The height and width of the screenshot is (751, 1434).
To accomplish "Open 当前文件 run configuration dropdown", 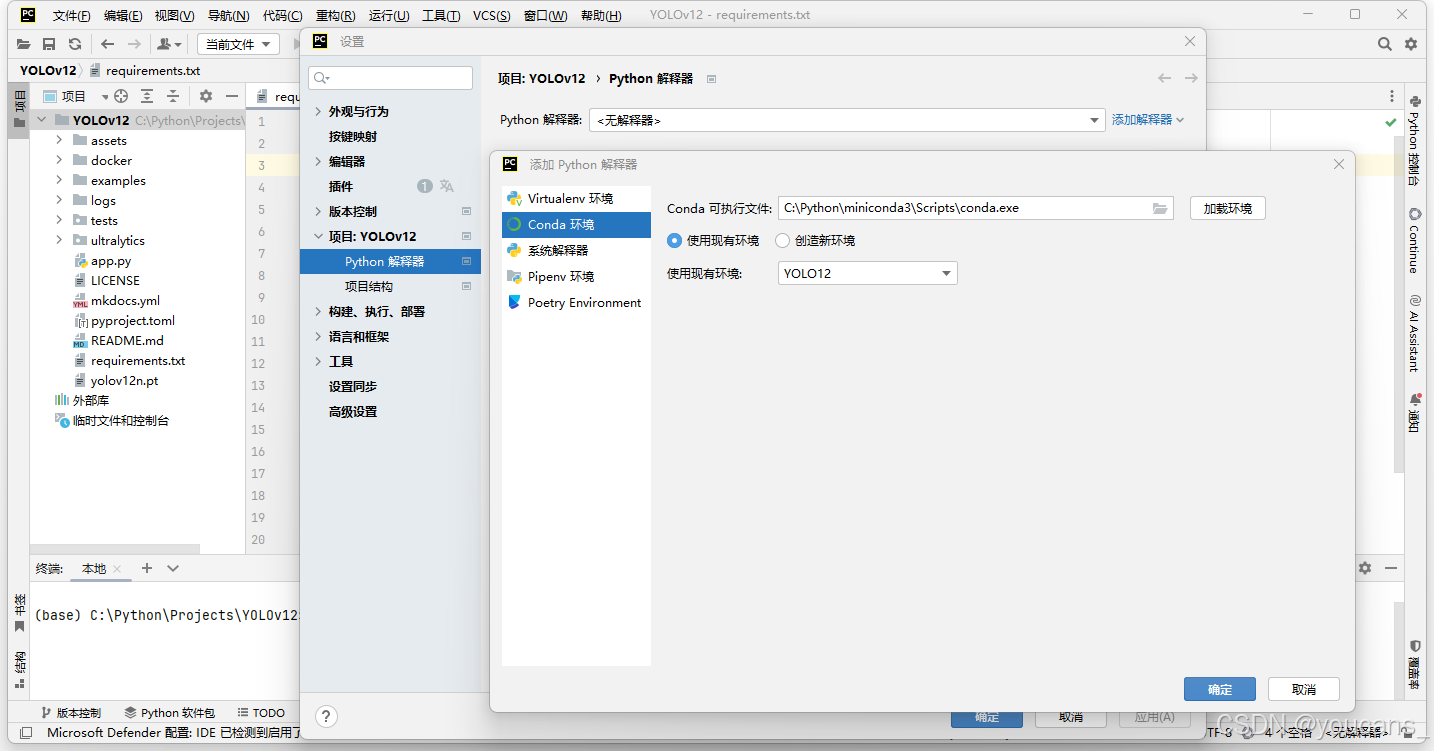I will [x=238, y=44].
